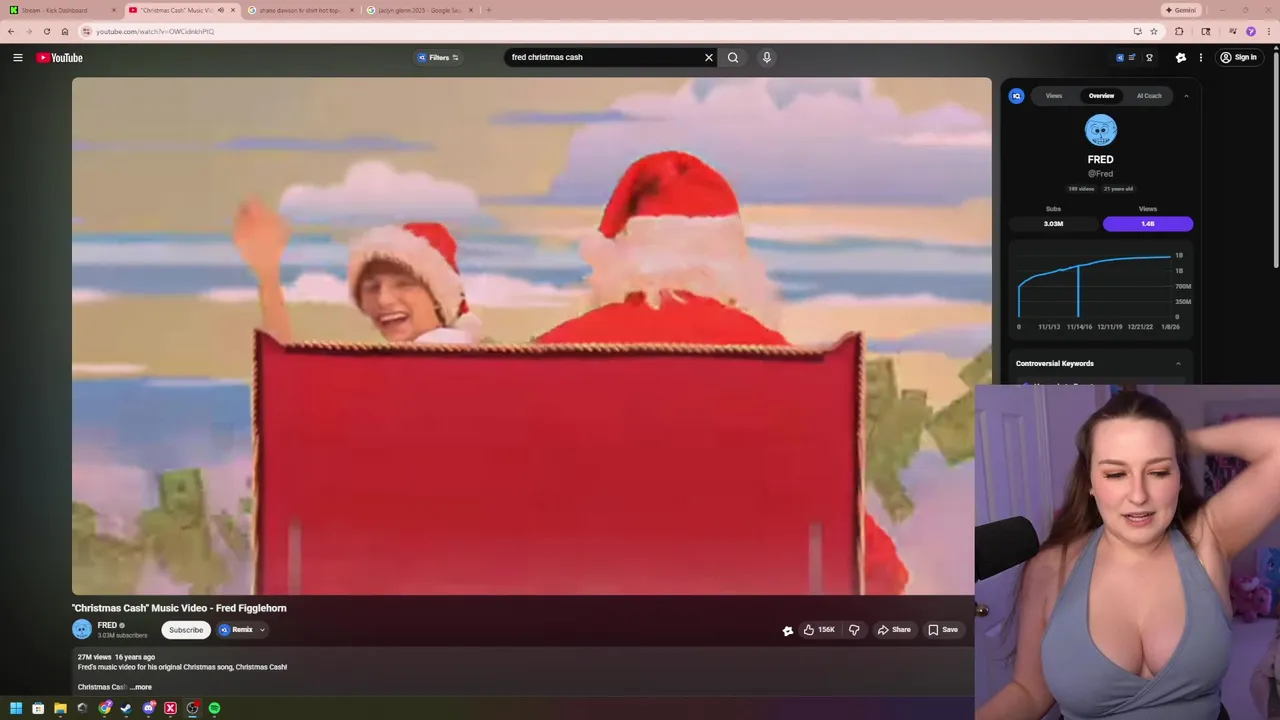The image size is (1280, 720).
Task: Expand description with ...more
Action: pyautogui.click(x=141, y=687)
